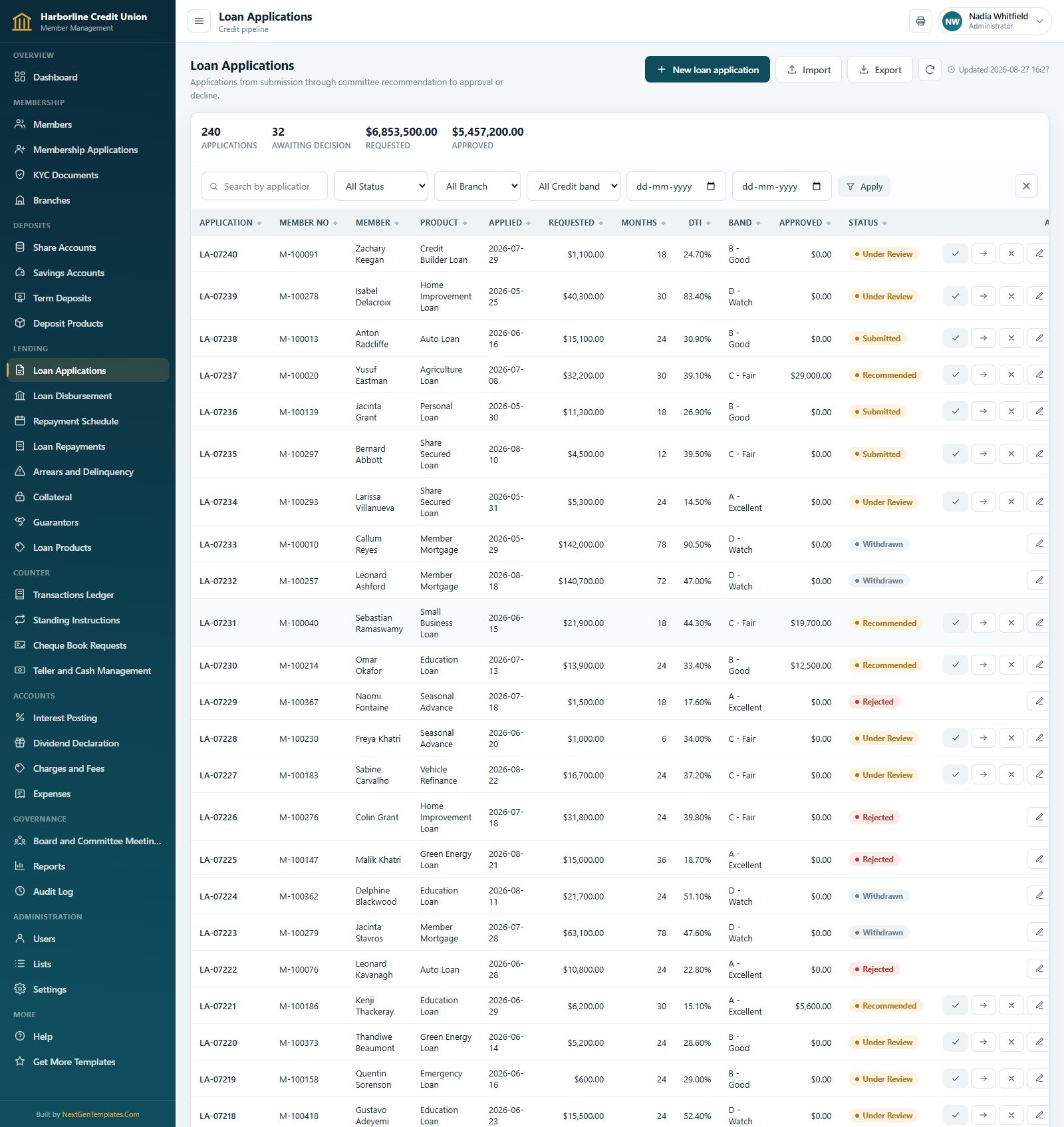Viewport: 1064px width, 1127px height.
Task: Approve application LA-07240 with the checkmark icon
Action: [956, 253]
